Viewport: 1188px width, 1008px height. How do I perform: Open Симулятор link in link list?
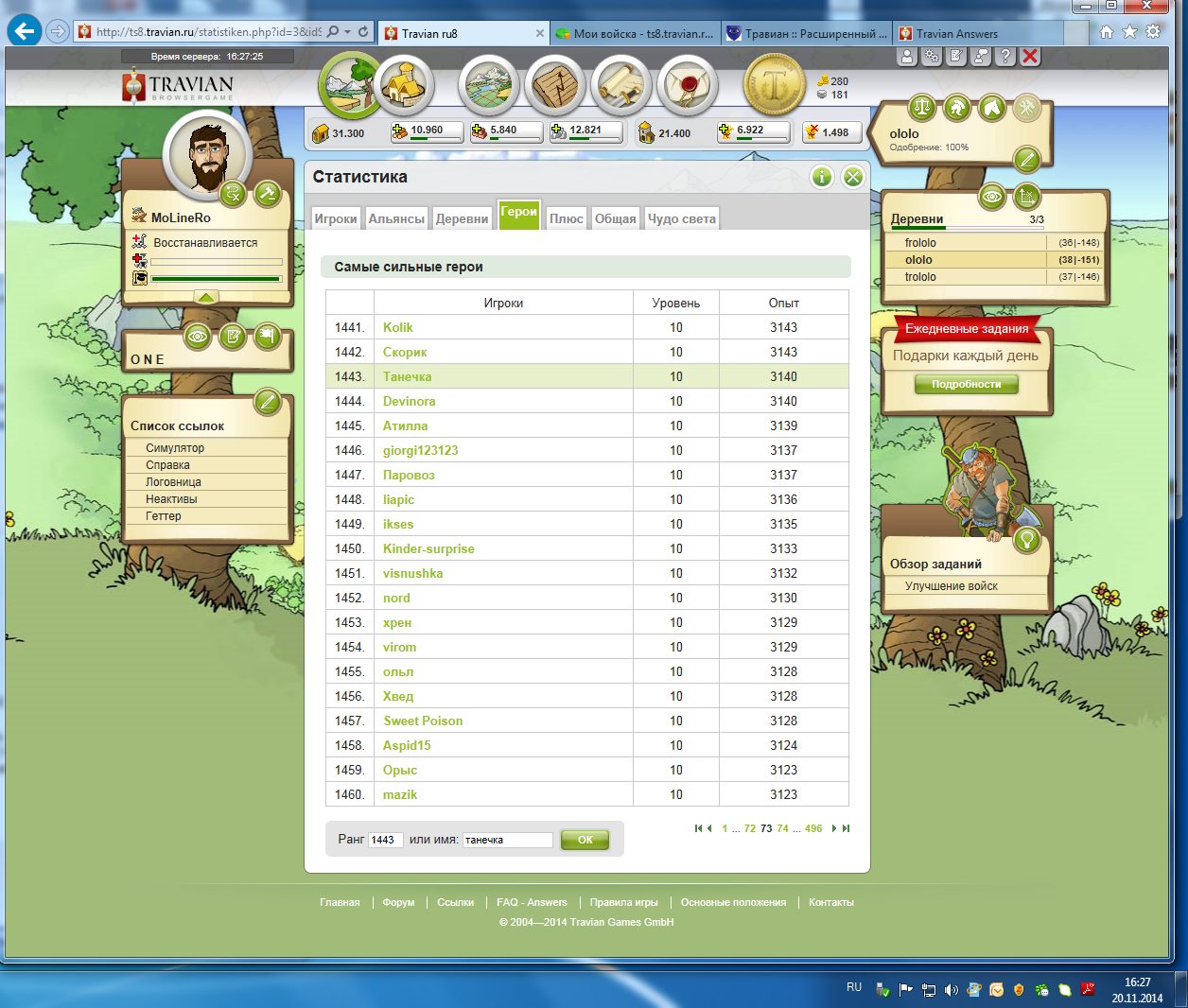[175, 448]
